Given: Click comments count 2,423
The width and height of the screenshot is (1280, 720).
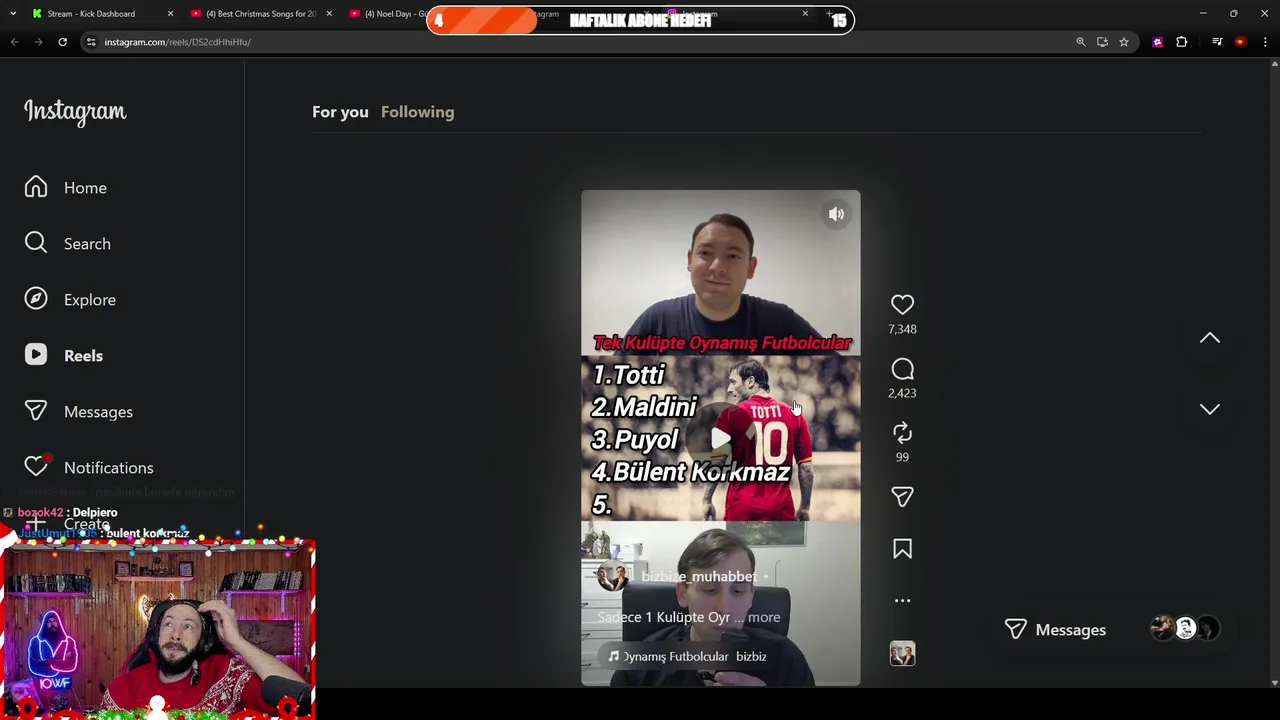Looking at the screenshot, I should tap(902, 393).
